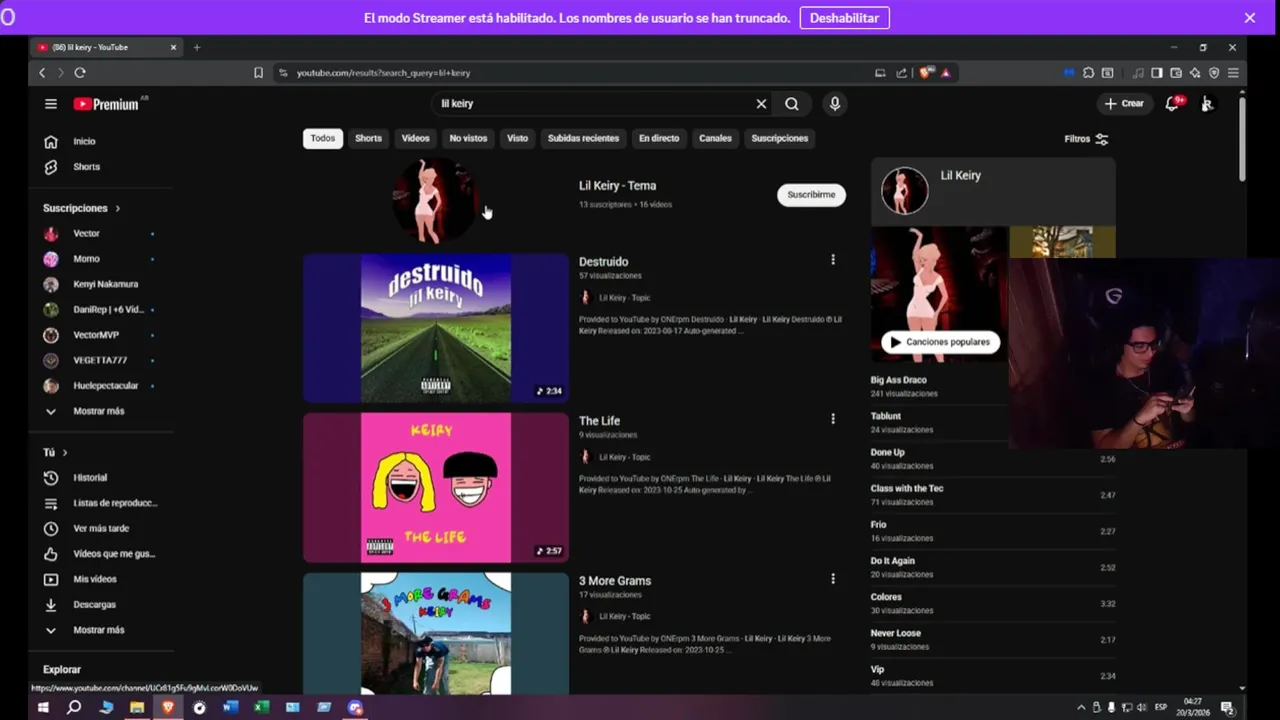Image resolution: width=1280 pixels, height=720 pixels.
Task: Select the Videos filter chip
Action: click(x=415, y=139)
